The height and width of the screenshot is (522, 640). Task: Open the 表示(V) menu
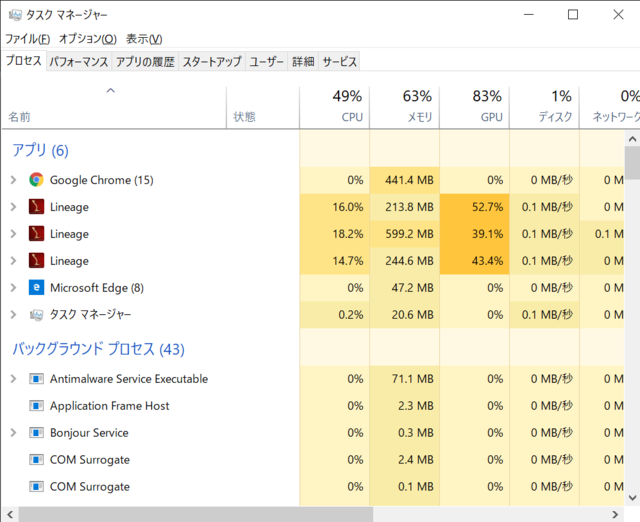point(144,39)
